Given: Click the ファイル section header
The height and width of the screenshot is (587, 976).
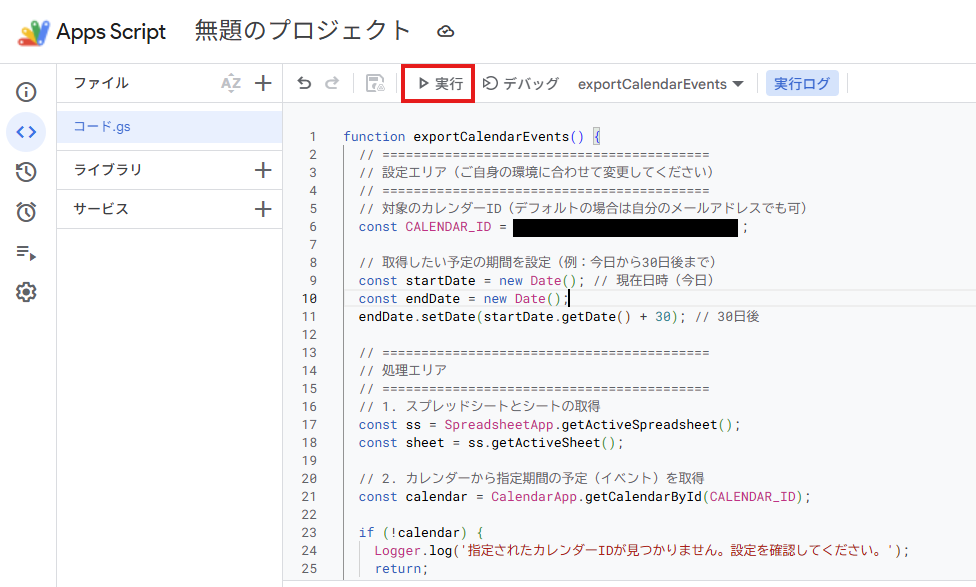Looking at the screenshot, I should click(x=101, y=83).
